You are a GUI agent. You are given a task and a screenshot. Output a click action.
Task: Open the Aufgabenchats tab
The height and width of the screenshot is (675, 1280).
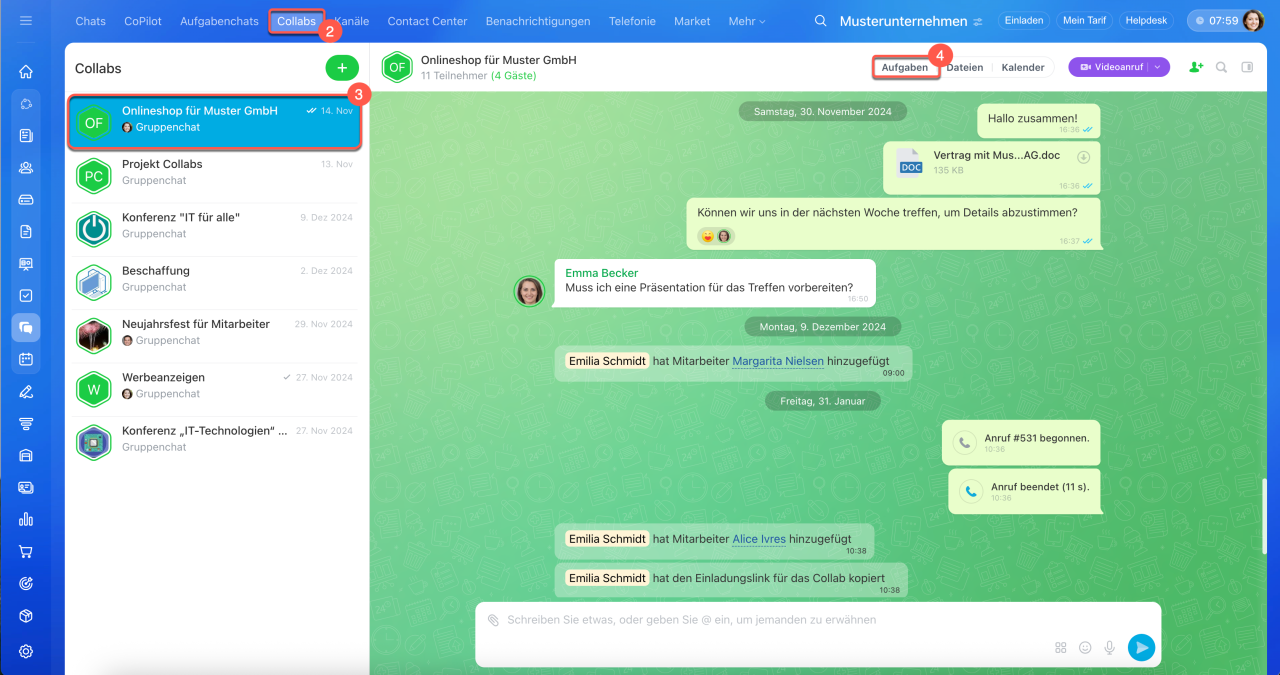(x=219, y=21)
